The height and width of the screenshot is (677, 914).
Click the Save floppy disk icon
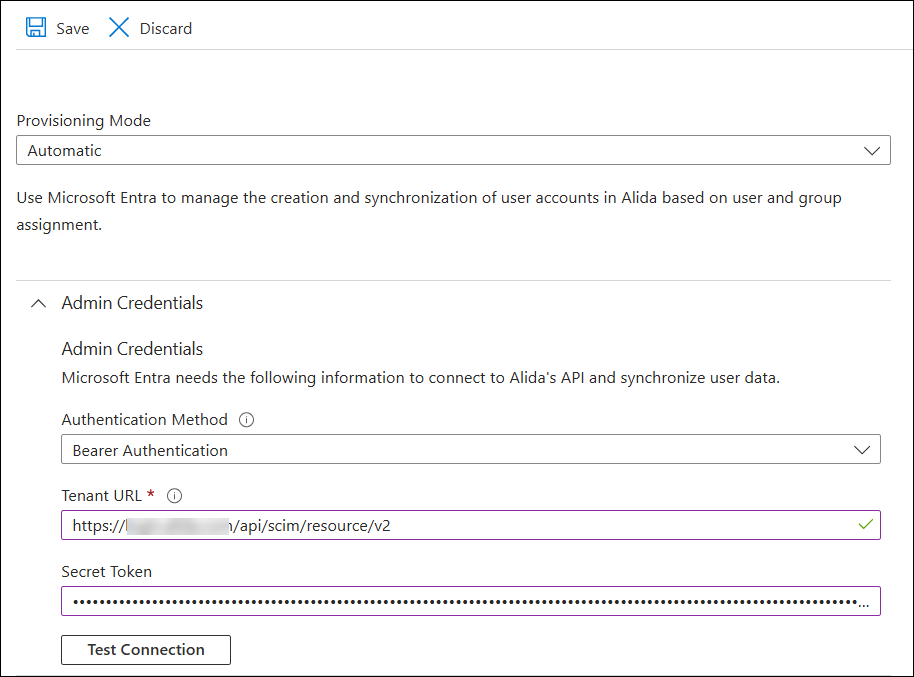(36, 28)
